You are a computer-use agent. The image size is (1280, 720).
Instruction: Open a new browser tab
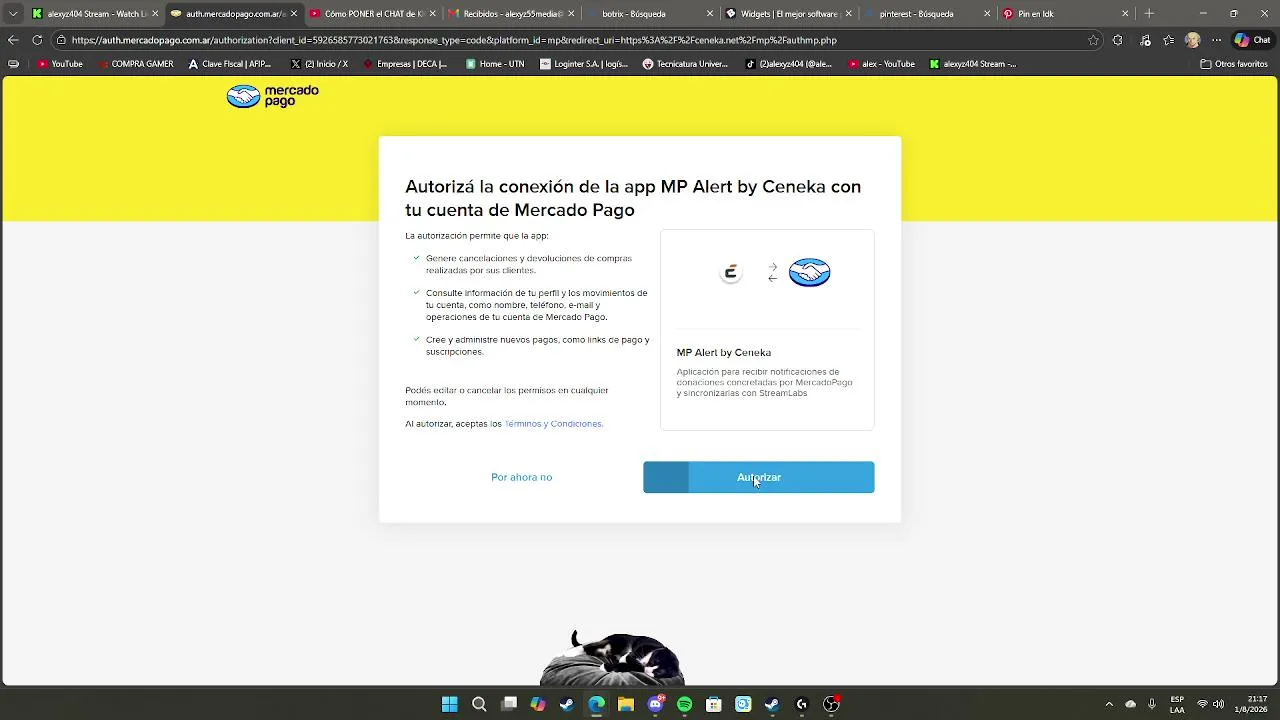(x=1149, y=14)
